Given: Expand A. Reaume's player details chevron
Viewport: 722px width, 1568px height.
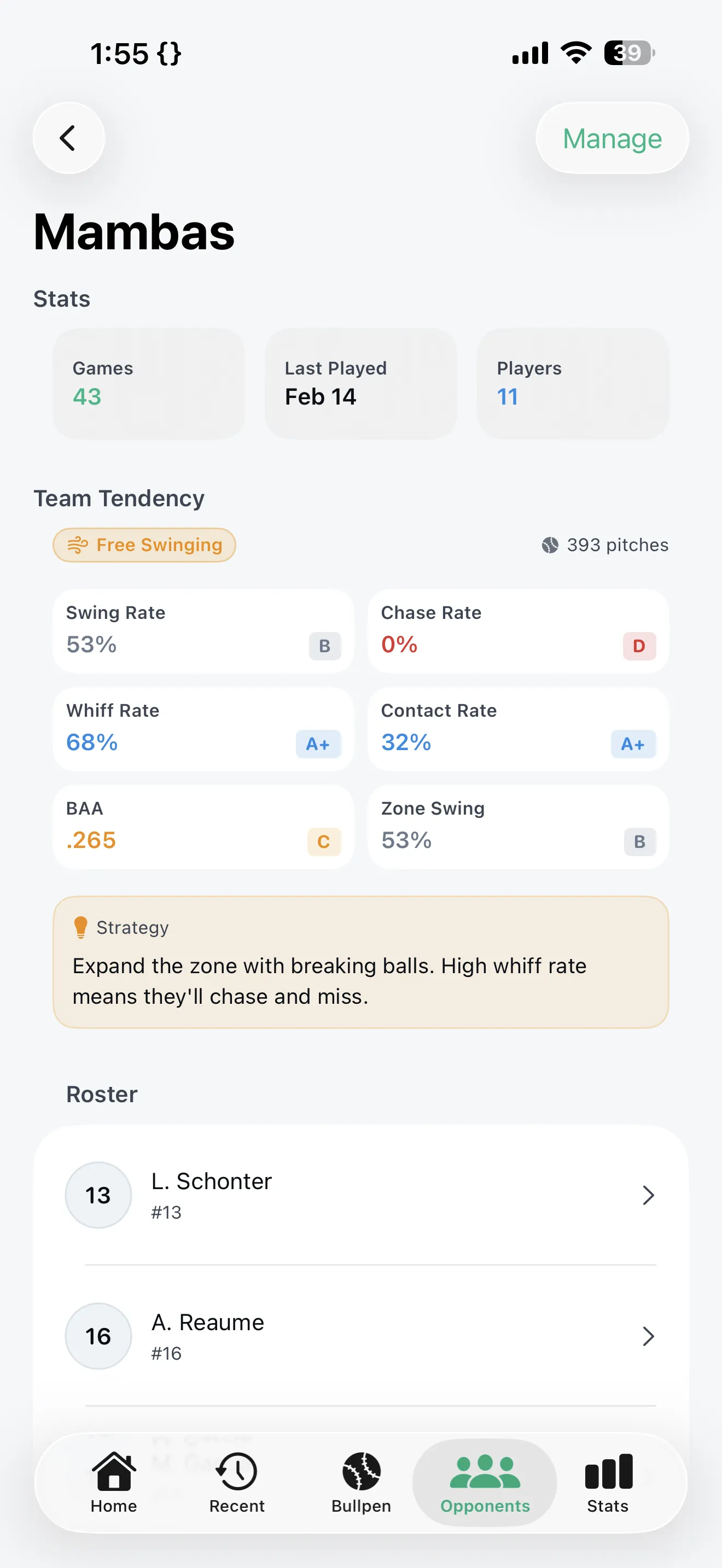Looking at the screenshot, I should (649, 1337).
